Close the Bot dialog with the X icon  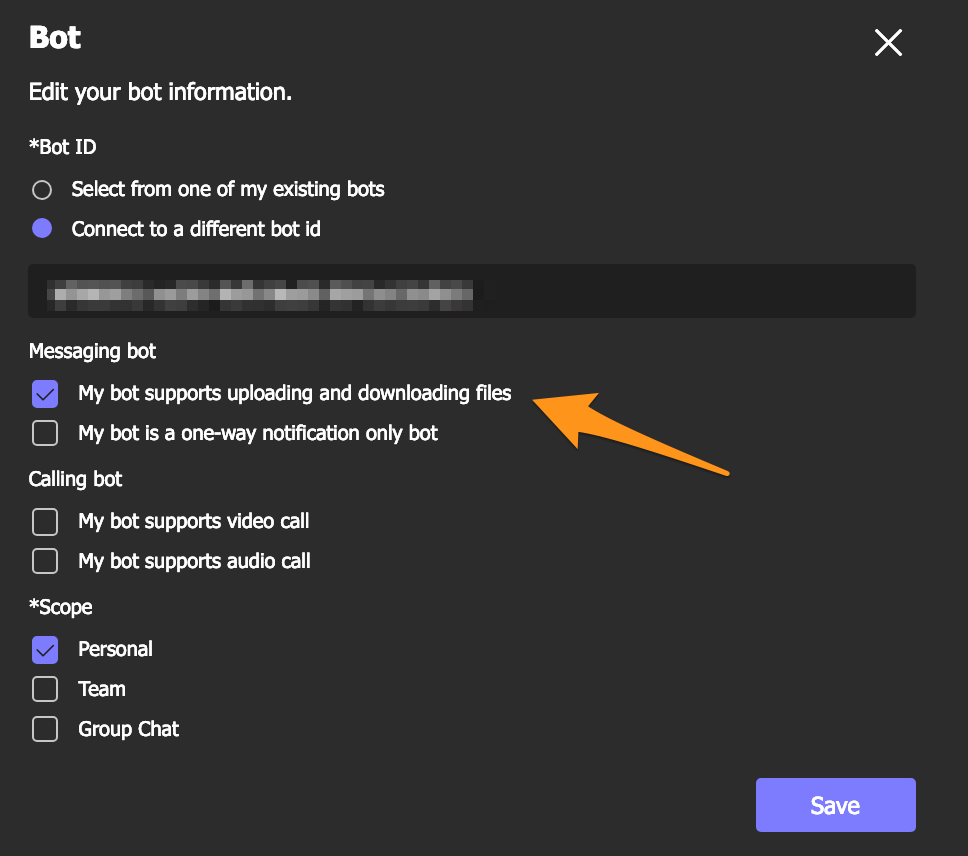888,43
